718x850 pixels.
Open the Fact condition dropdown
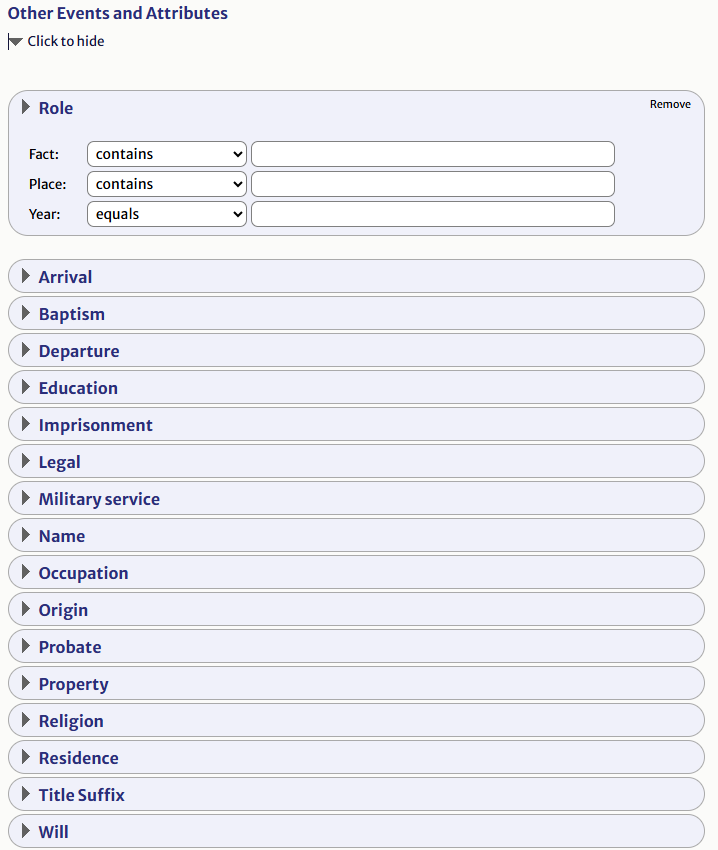coord(167,154)
